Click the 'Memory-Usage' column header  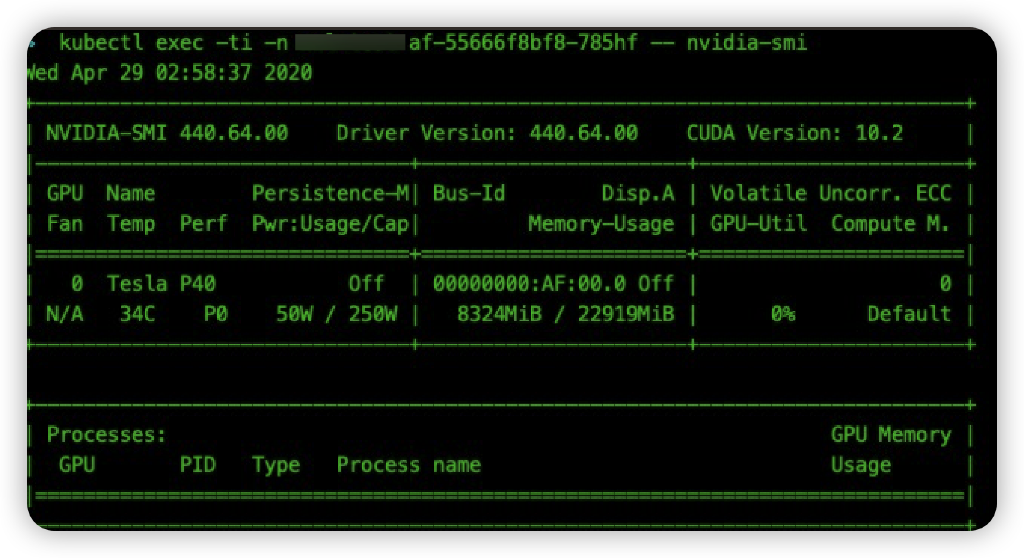tap(601, 224)
